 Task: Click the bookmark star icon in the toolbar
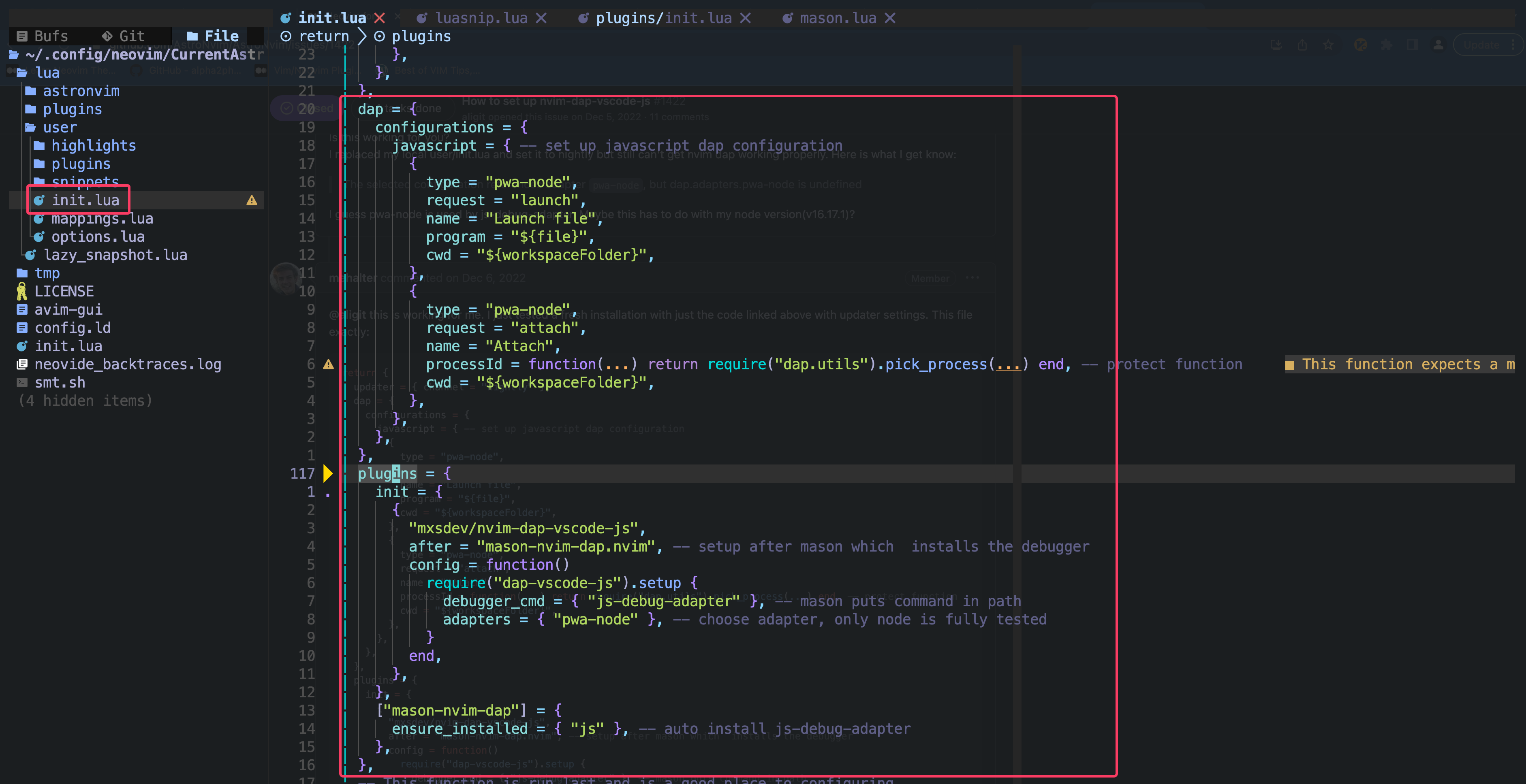click(x=1328, y=45)
